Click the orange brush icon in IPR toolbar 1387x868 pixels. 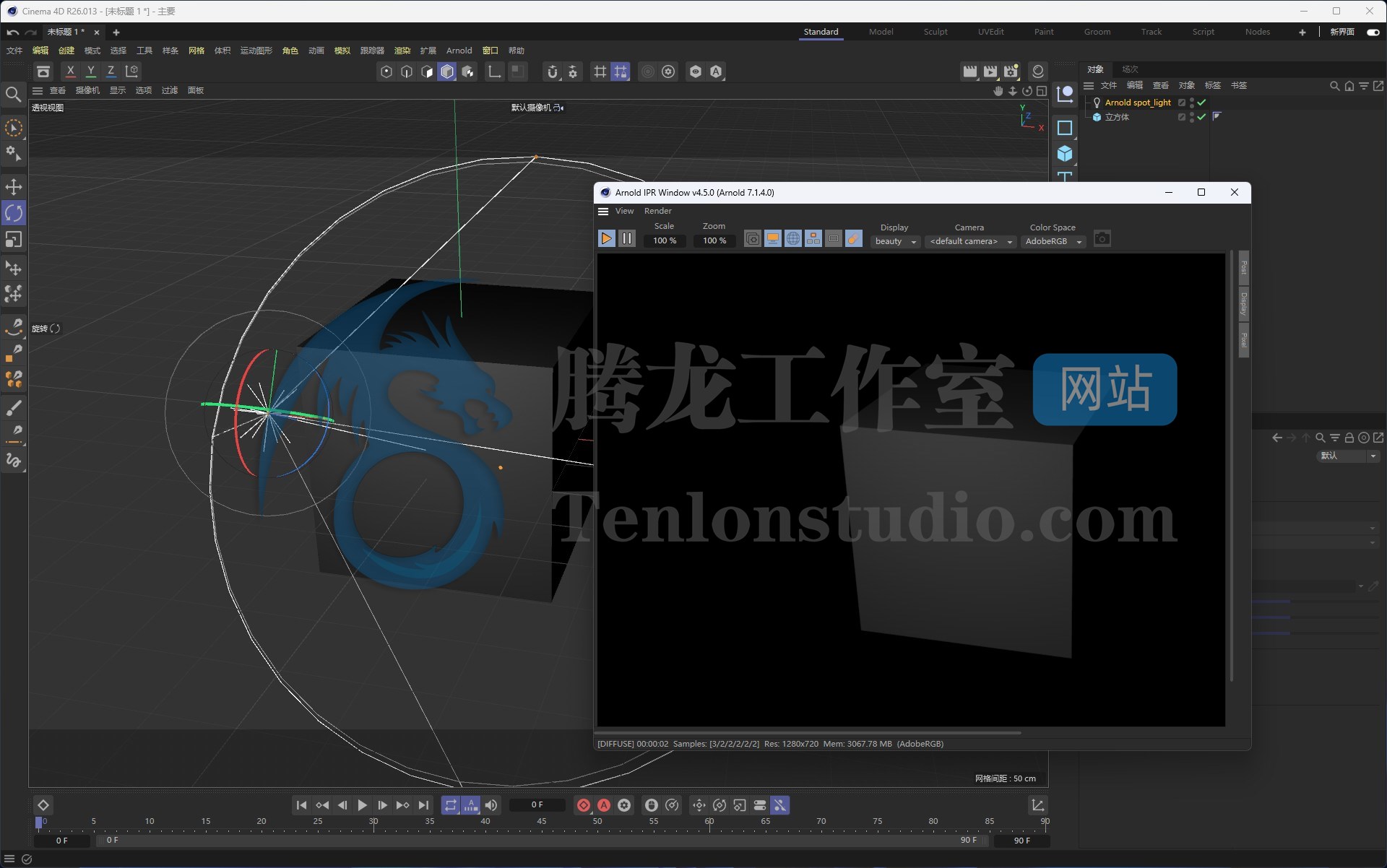[x=854, y=239]
